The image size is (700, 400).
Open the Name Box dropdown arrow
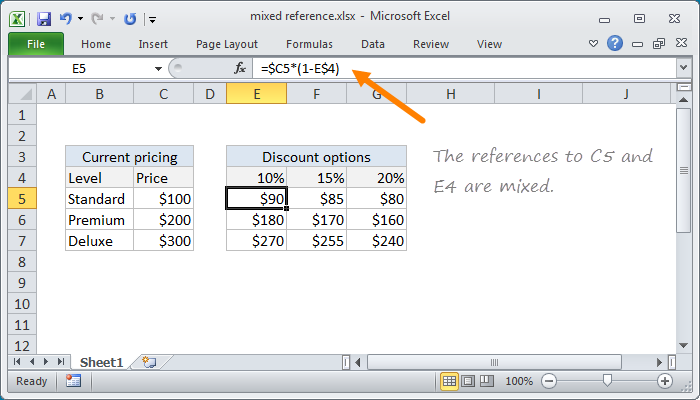tap(158, 67)
